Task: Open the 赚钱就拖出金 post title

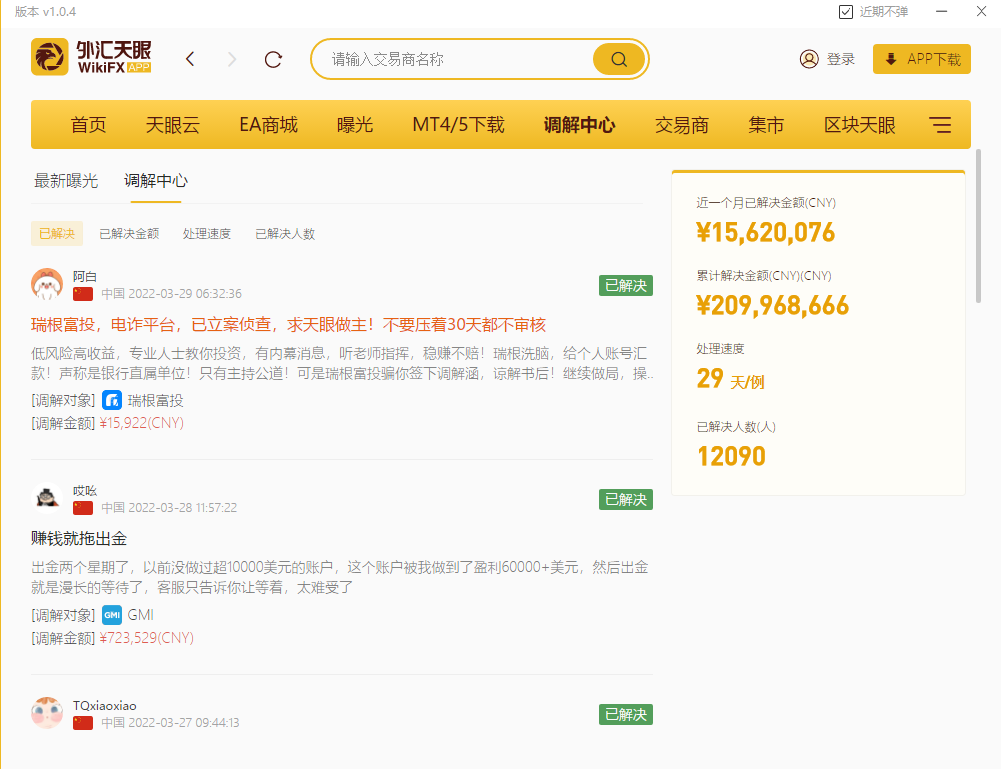Action: point(79,539)
